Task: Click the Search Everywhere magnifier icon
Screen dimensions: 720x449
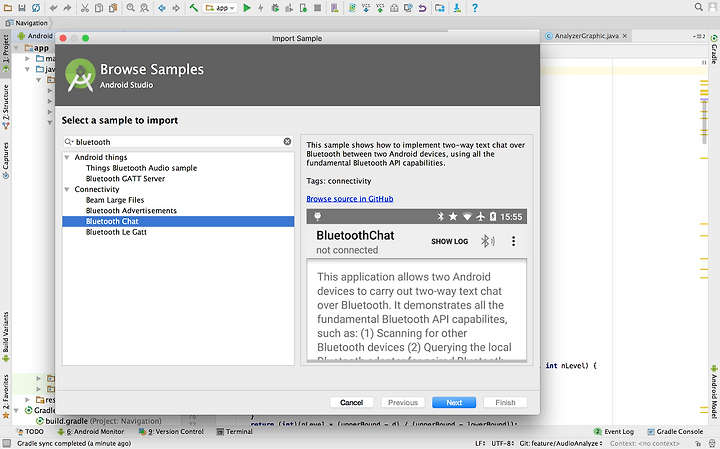Action: [698, 7]
